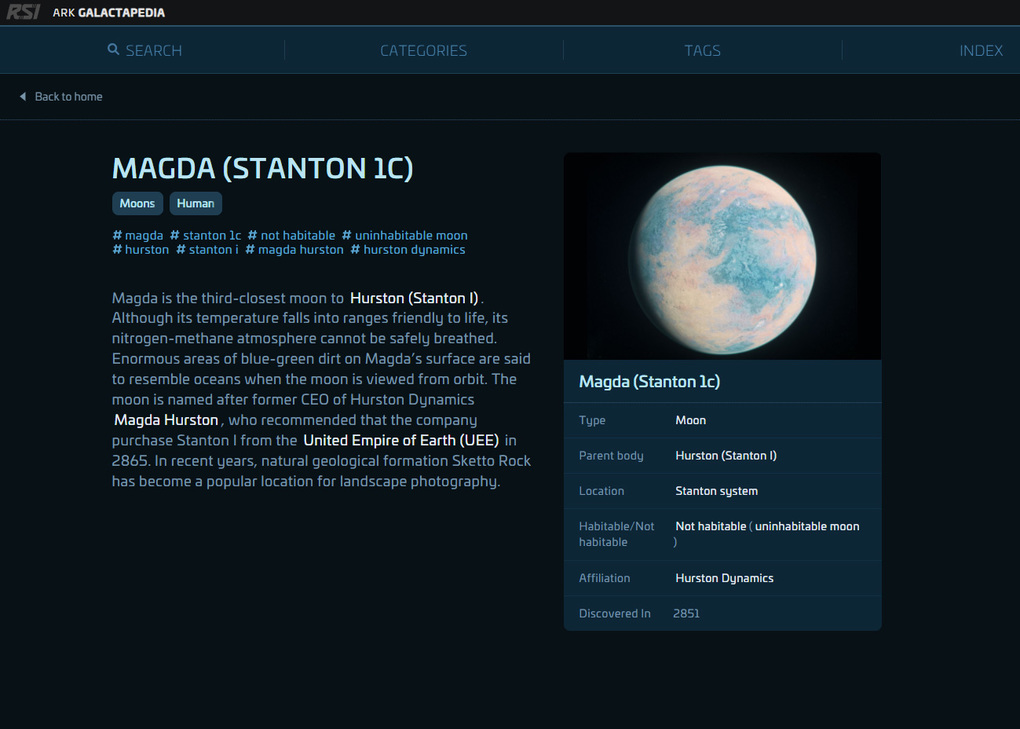Viewport: 1020px width, 729px height.
Task: Click Back to home link
Action: [x=68, y=97]
